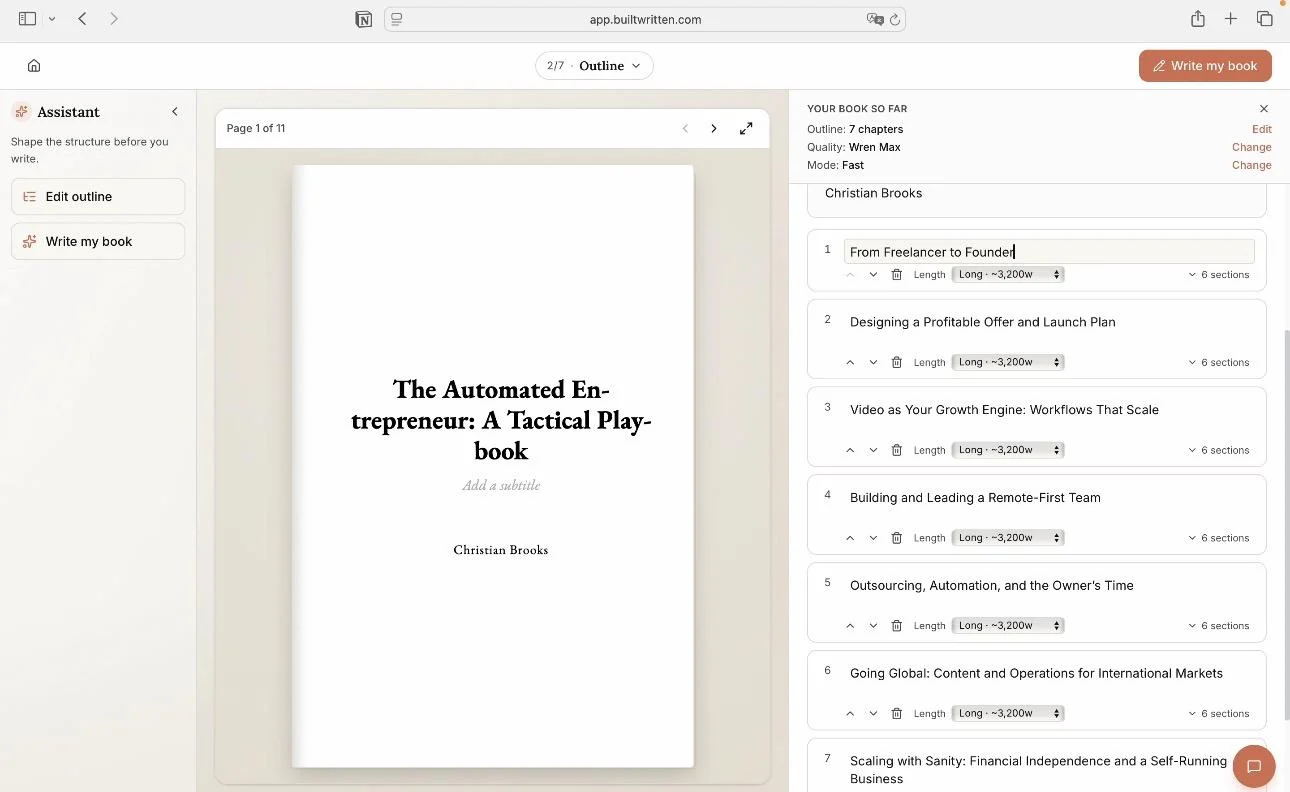The image size is (1290, 792).
Task: Open the 2/7 Outline step dropdown
Action: [595, 66]
